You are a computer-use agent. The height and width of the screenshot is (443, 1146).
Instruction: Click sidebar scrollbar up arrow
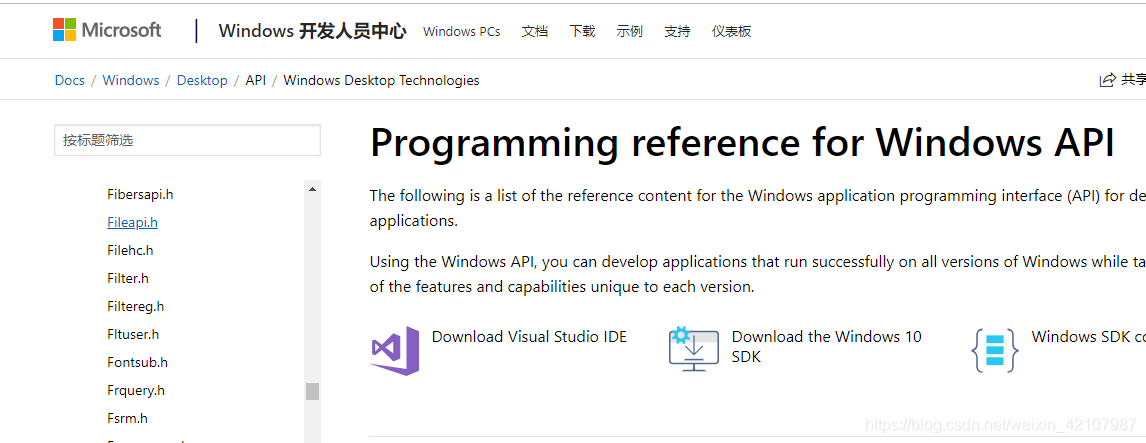[x=312, y=189]
